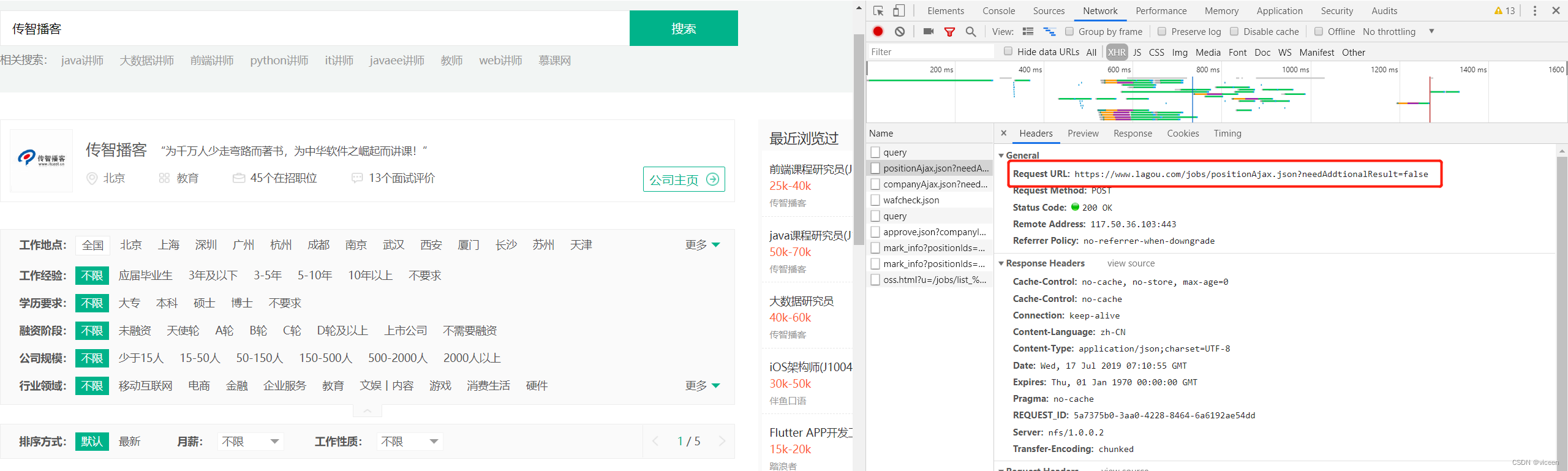
Task: Check the Disable cache option
Action: coord(1234,31)
